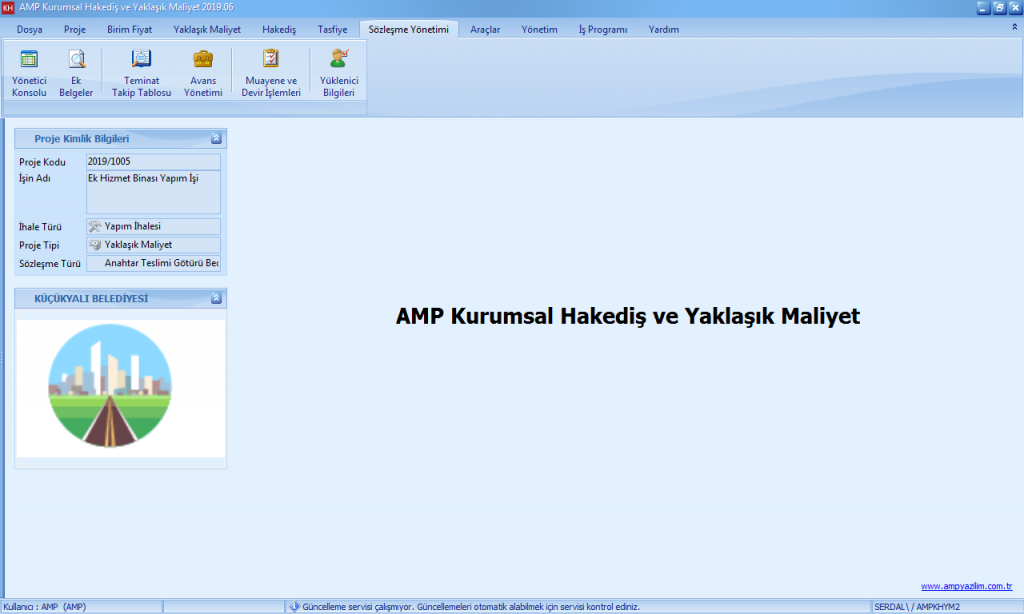Open the Yaklaşık Maliyet ribbon tab
The image size is (1024, 614).
(x=207, y=30)
